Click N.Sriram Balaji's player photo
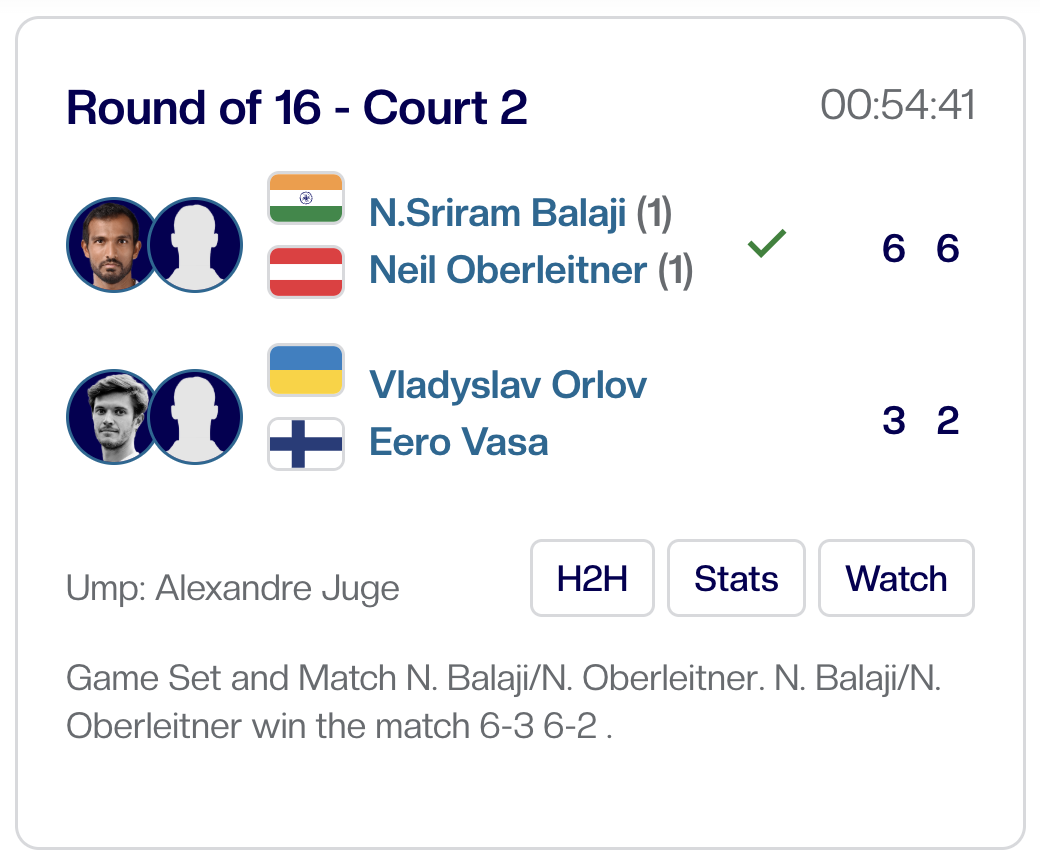Screen dimensions: 1040x862 [108, 244]
